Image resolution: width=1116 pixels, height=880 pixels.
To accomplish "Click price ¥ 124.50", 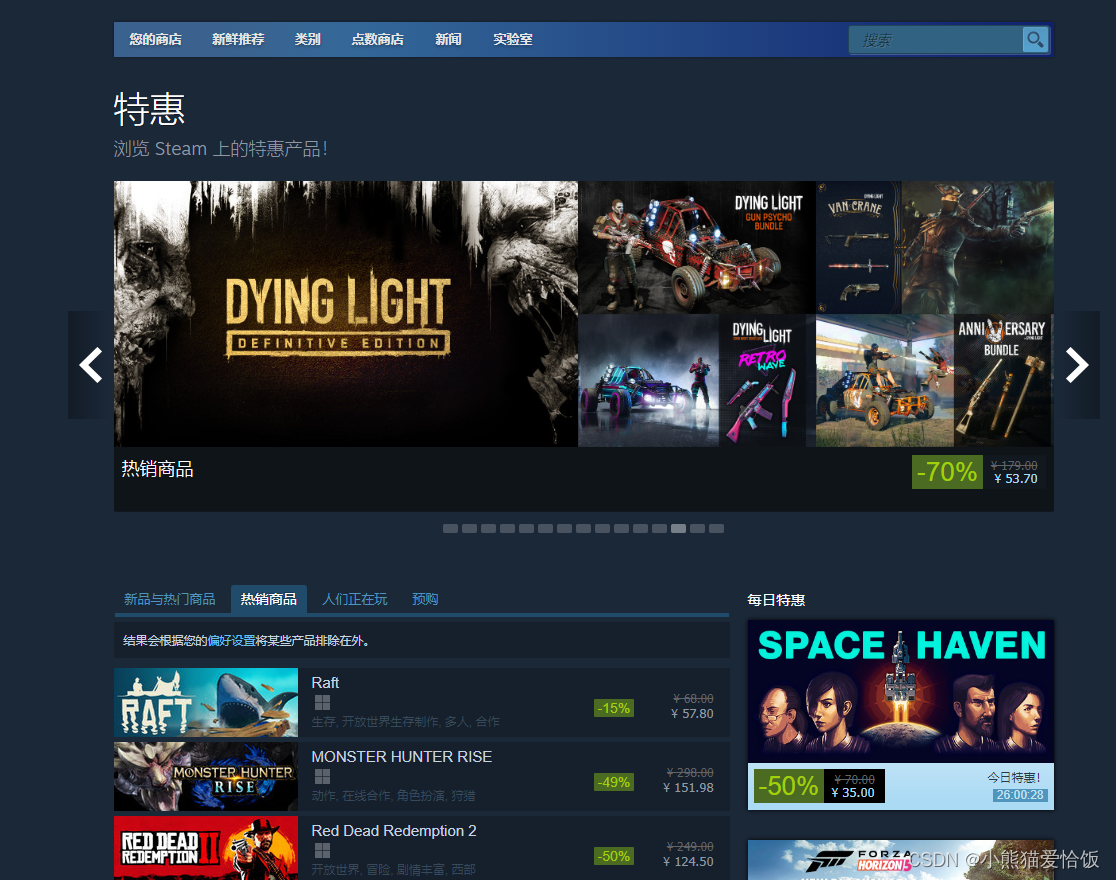I will click(x=688, y=861).
